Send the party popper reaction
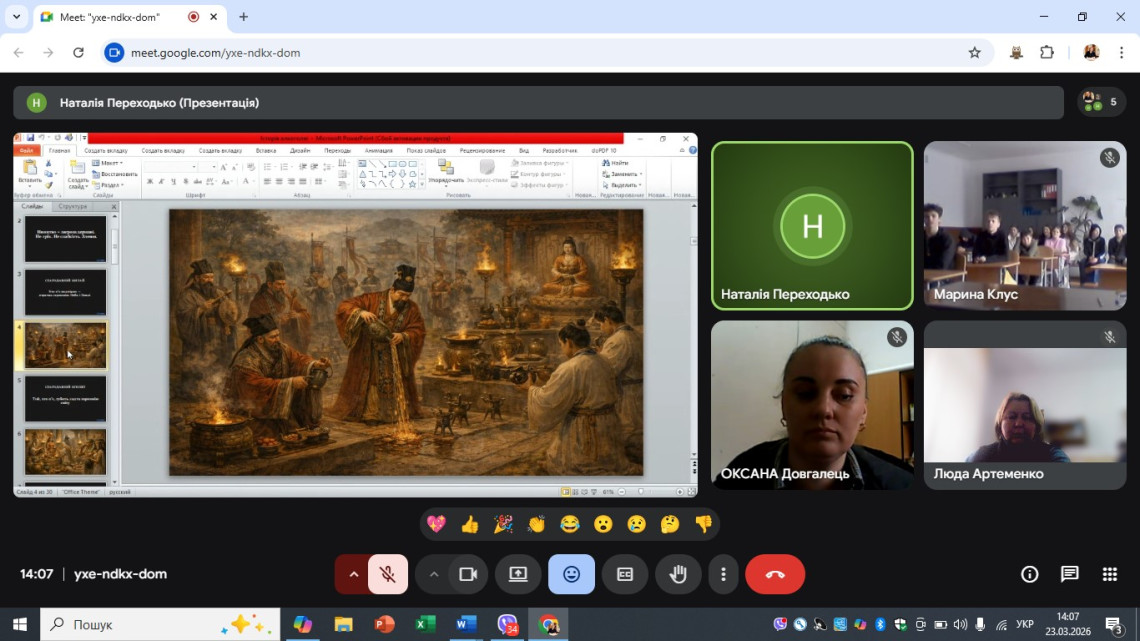 click(x=503, y=524)
